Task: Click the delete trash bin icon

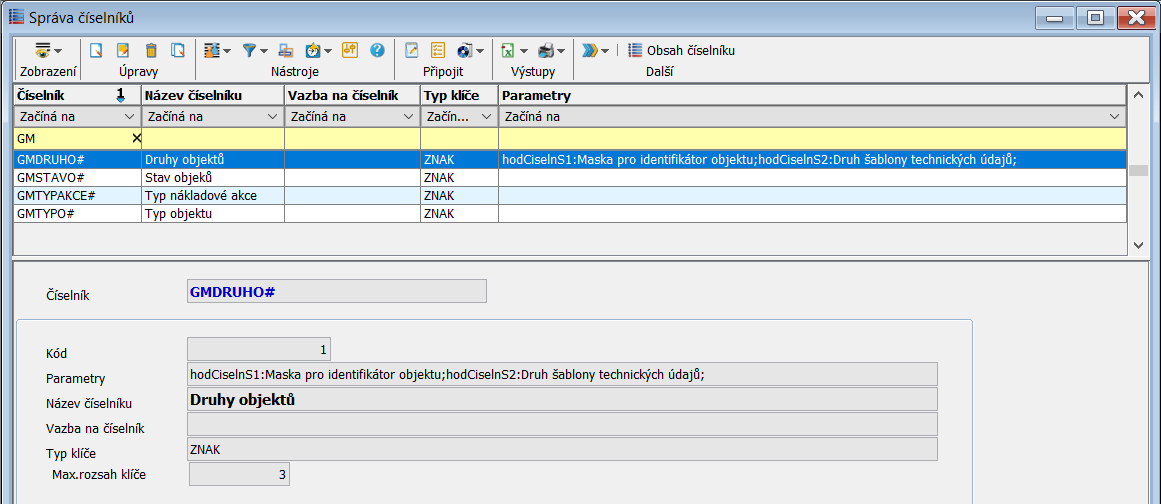Action: click(151, 50)
